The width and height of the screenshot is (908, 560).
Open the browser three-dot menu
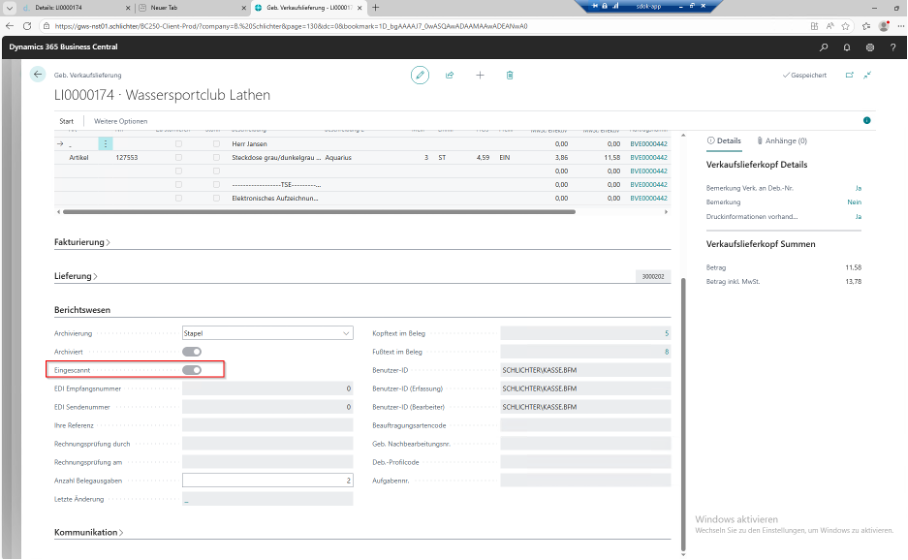coord(900,26)
